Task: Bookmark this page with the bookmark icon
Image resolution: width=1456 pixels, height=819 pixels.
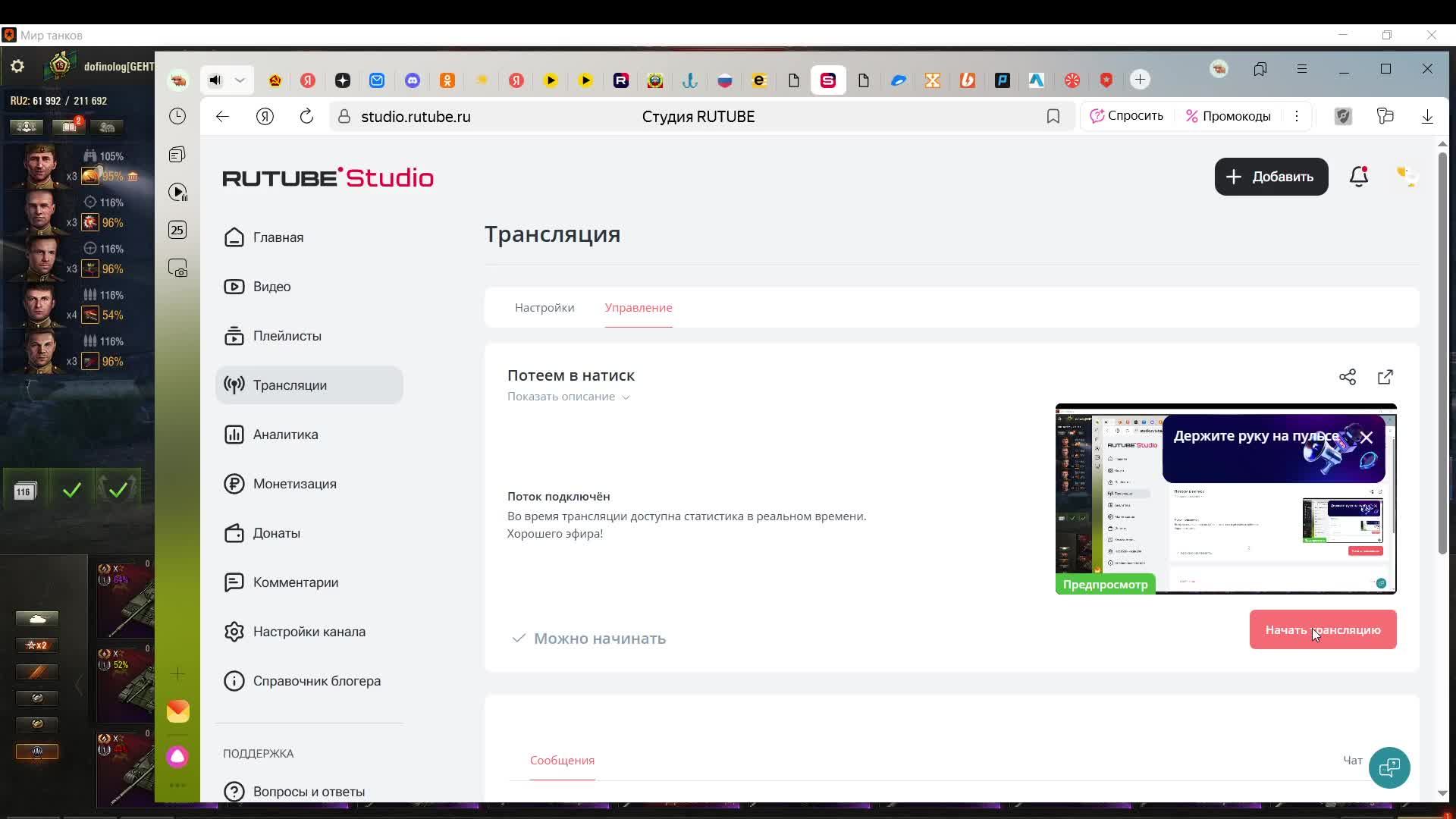Action: [1053, 116]
